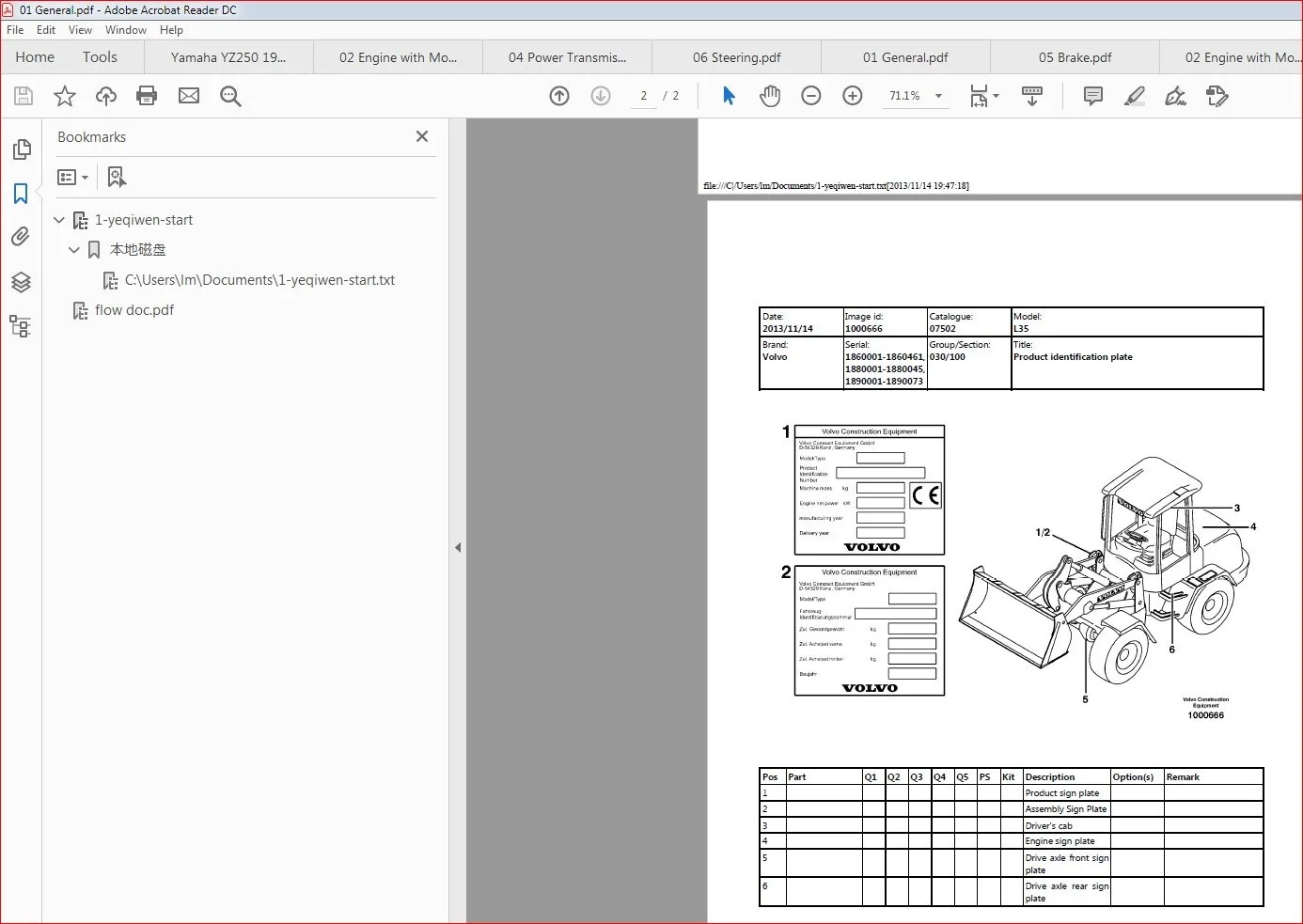This screenshot has height=924, width=1303.
Task: Open the Bookmarks side panel icon
Action: (x=21, y=194)
